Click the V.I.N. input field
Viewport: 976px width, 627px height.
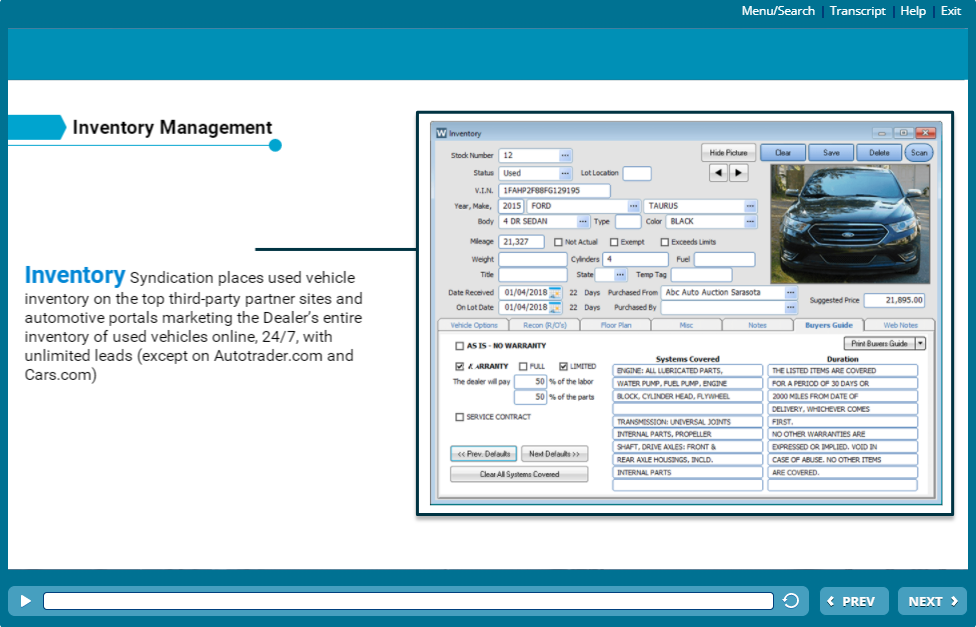click(x=554, y=190)
